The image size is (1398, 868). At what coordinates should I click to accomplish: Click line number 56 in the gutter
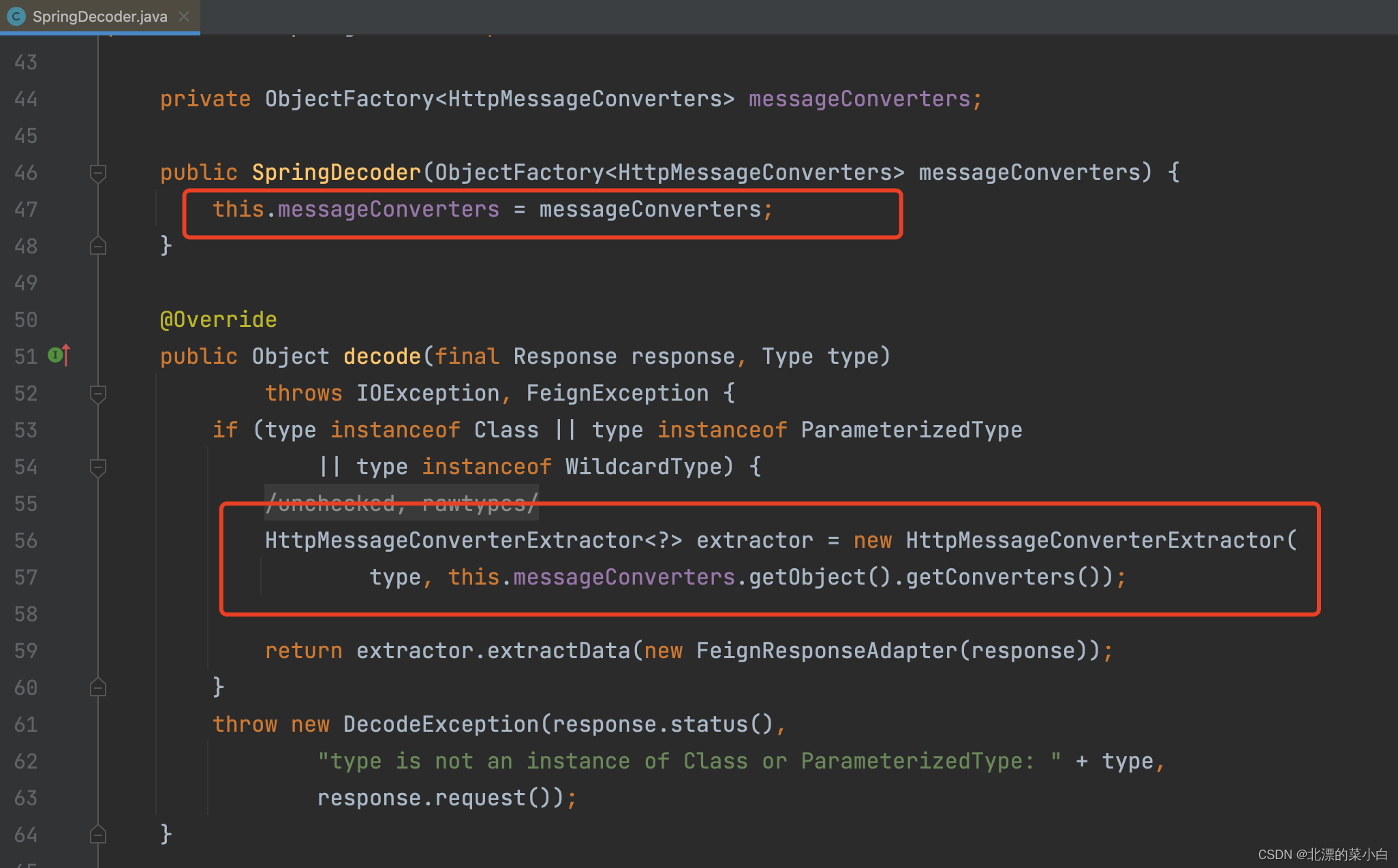pos(26,541)
